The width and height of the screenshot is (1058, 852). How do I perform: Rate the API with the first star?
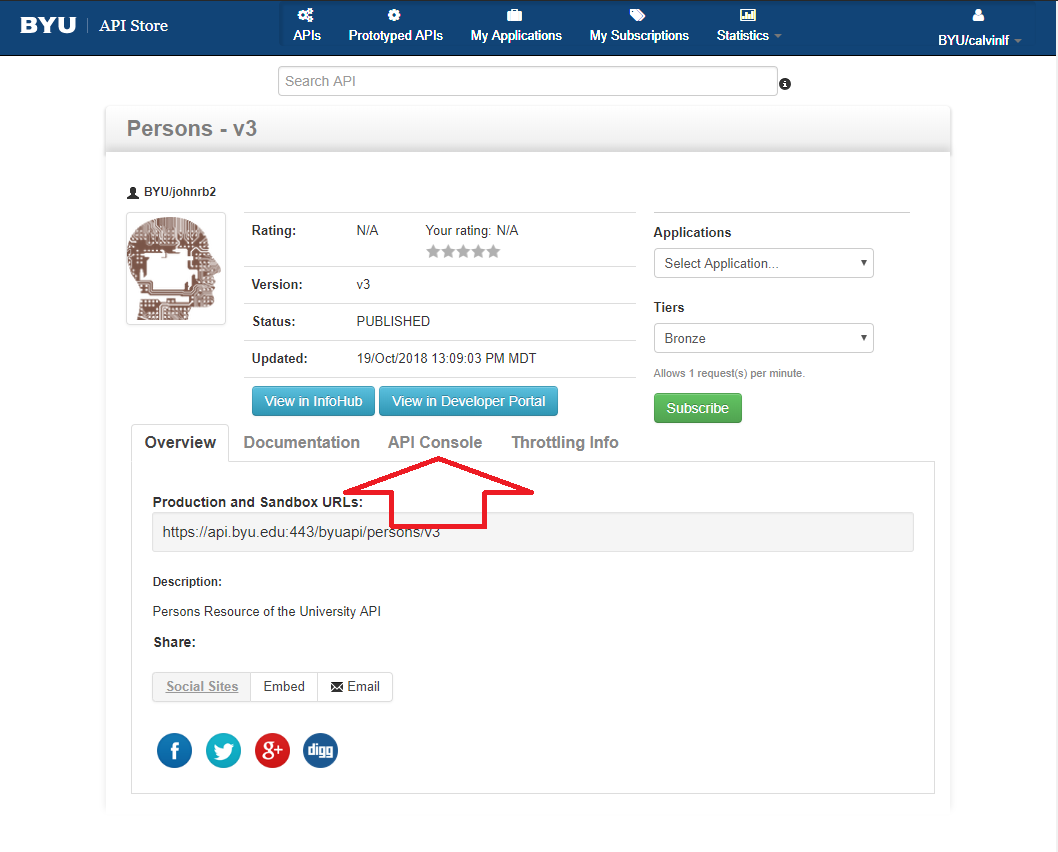click(x=433, y=252)
